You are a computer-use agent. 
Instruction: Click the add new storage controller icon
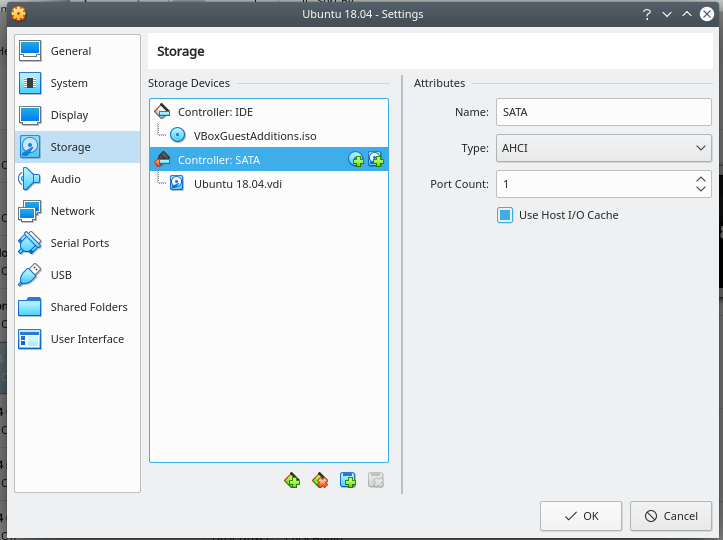[292, 481]
